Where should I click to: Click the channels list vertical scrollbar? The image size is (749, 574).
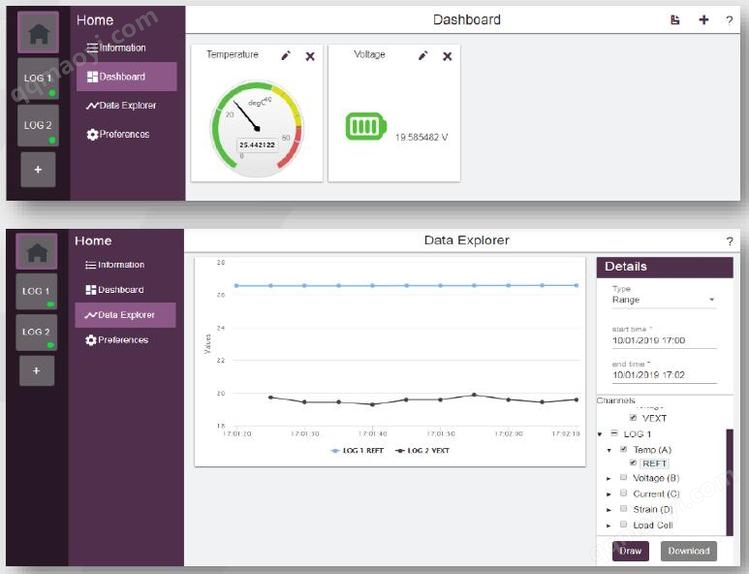tap(729, 482)
